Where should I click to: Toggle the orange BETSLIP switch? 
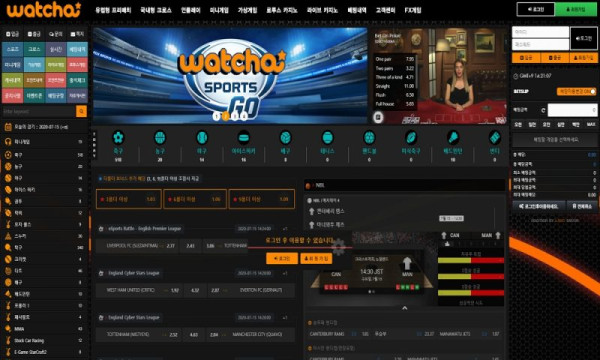pyautogui.click(x=576, y=91)
